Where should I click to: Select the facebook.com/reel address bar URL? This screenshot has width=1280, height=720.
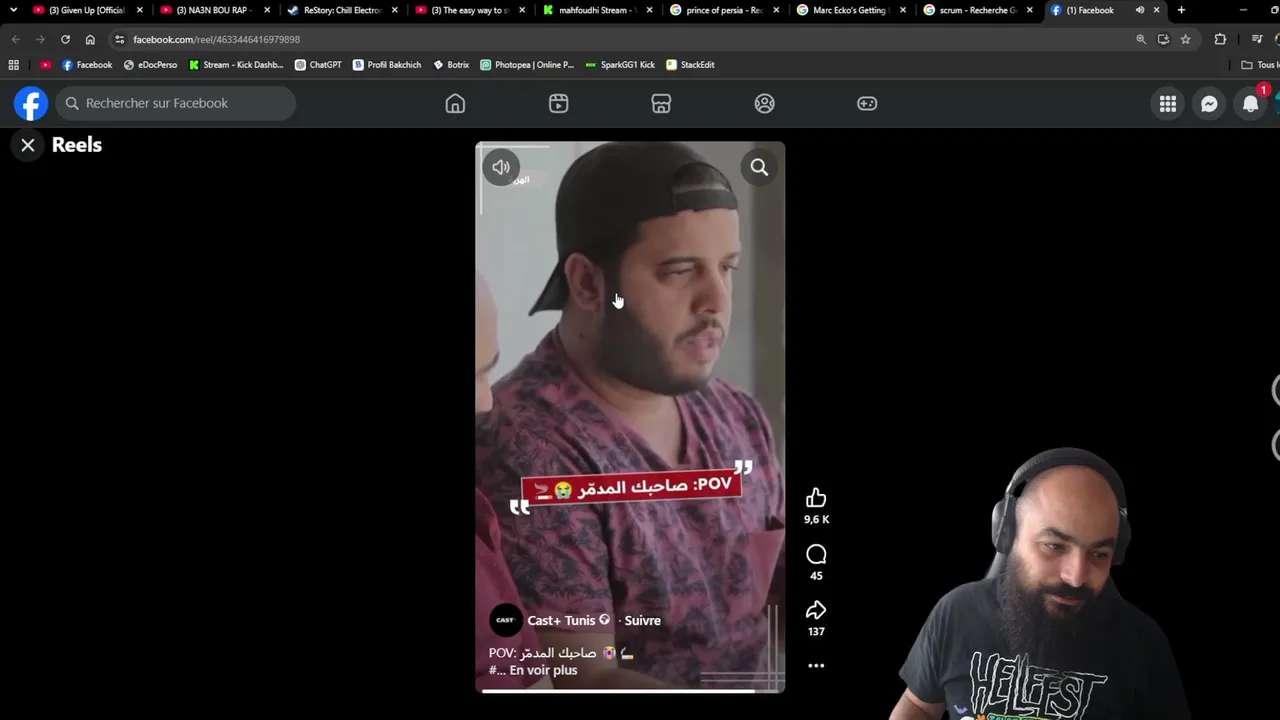pos(216,39)
